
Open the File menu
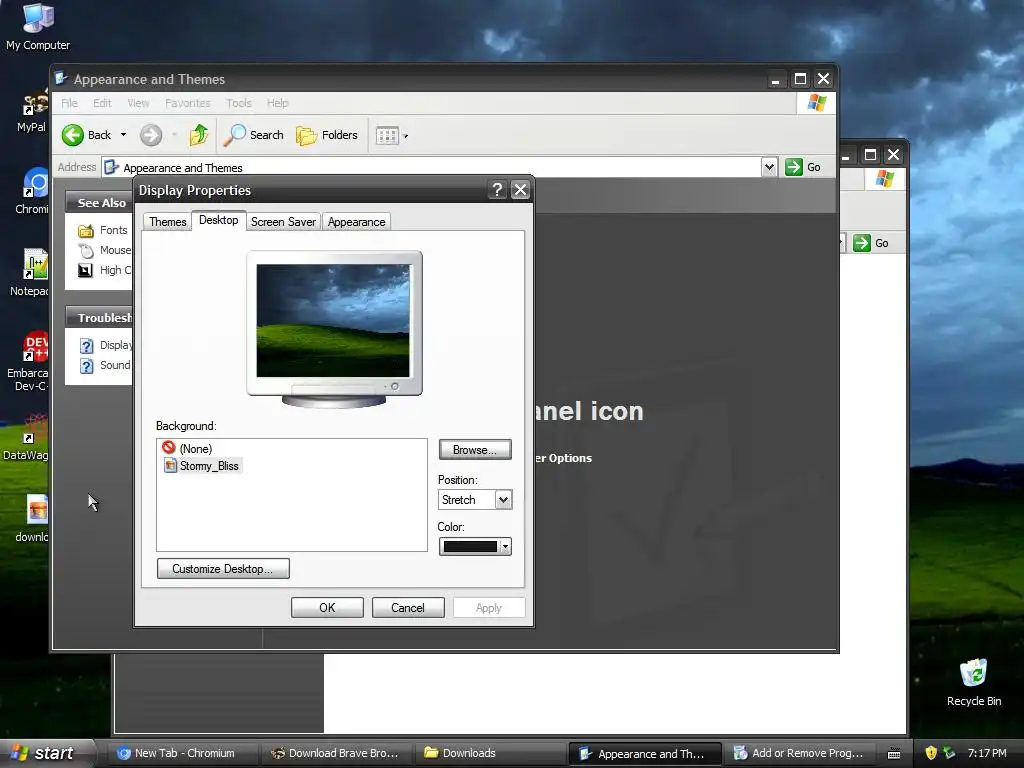point(69,103)
